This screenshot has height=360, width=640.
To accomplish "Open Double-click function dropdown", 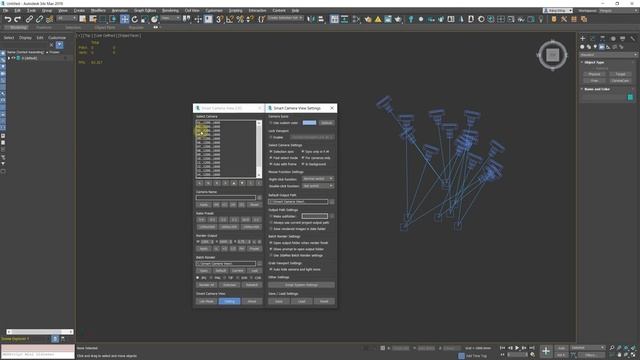I will pos(318,186).
